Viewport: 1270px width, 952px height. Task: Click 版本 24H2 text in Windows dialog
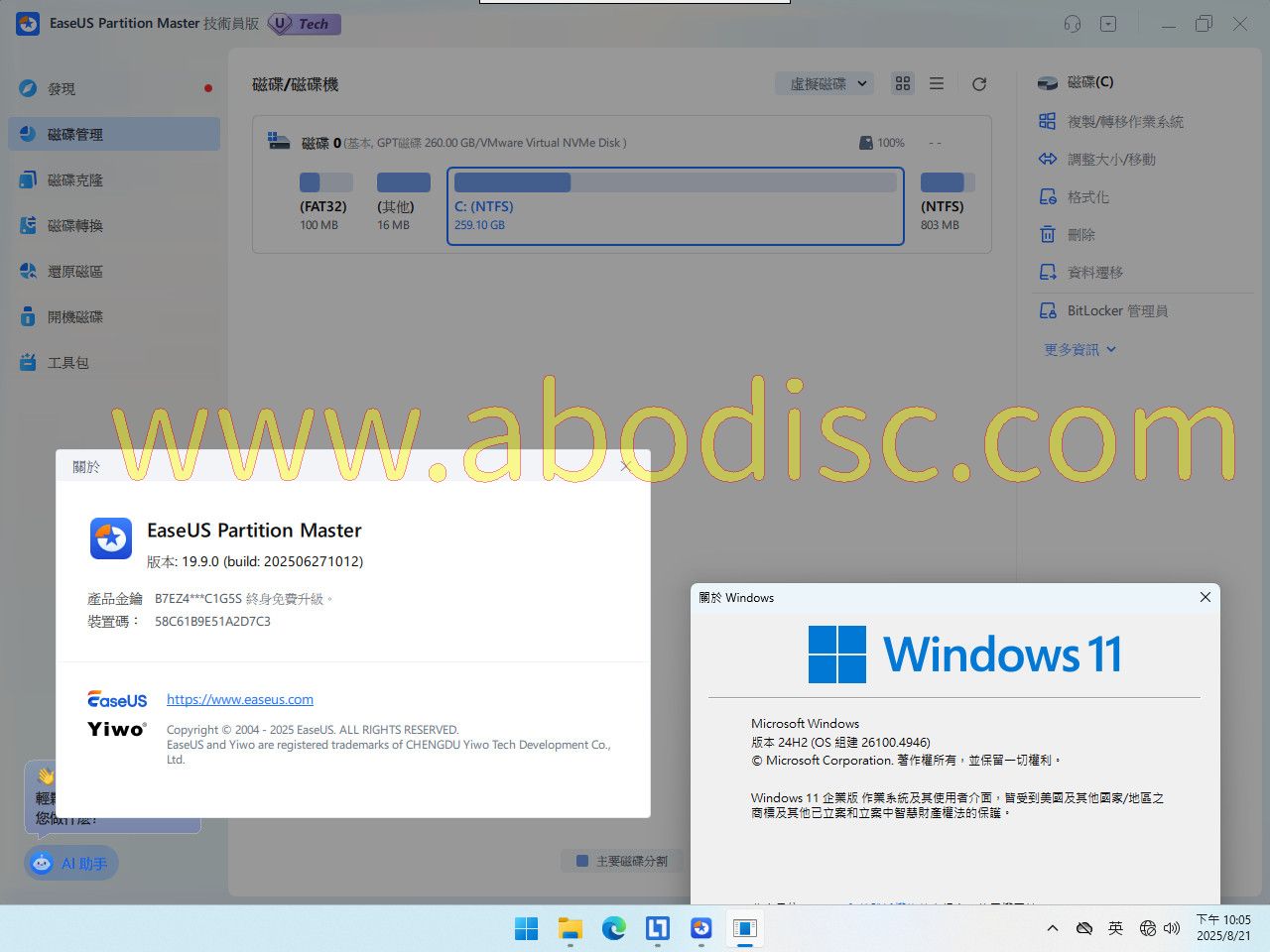(840, 742)
